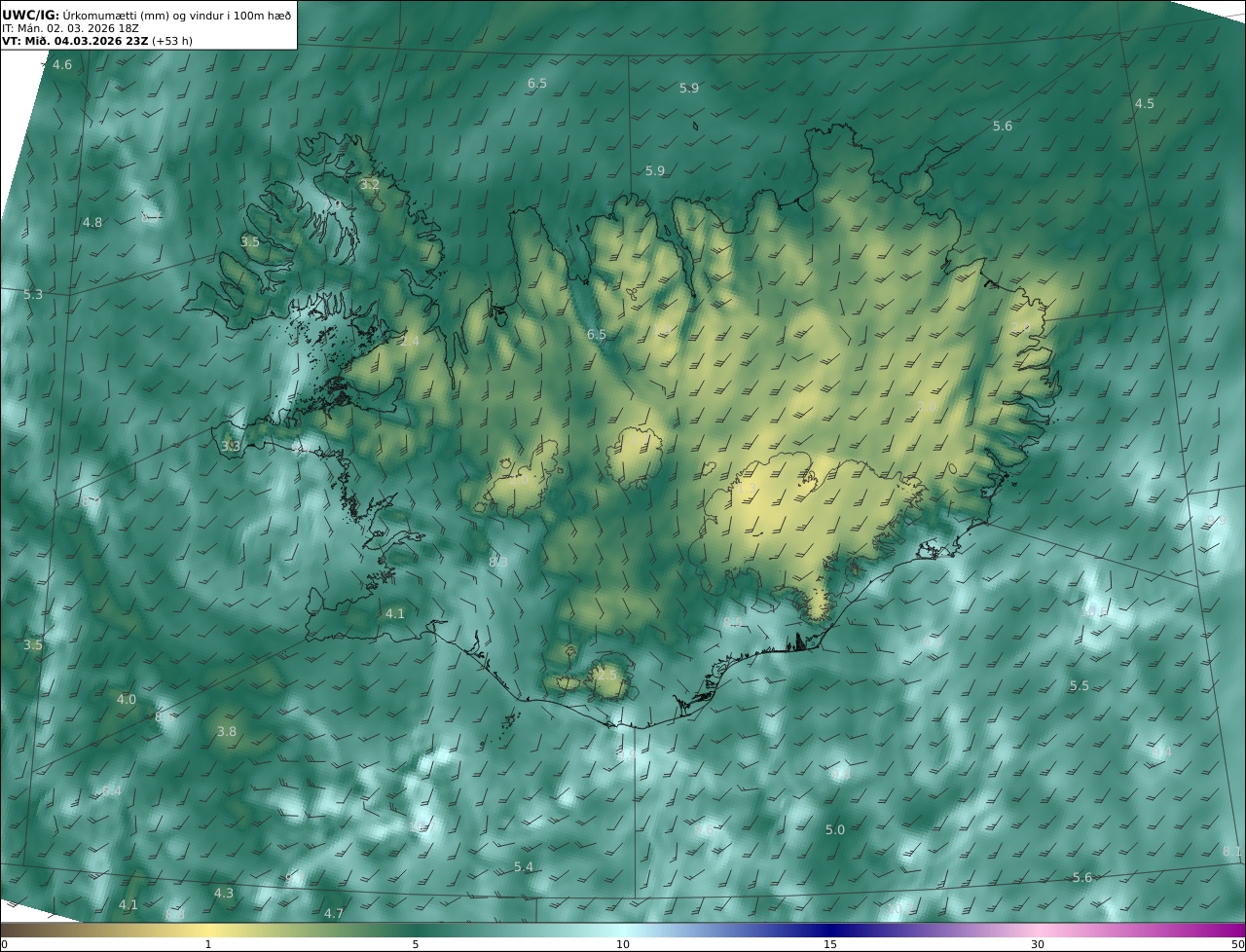1246x952 pixels.
Task: Select the 4.0 value label
Action: [127, 700]
